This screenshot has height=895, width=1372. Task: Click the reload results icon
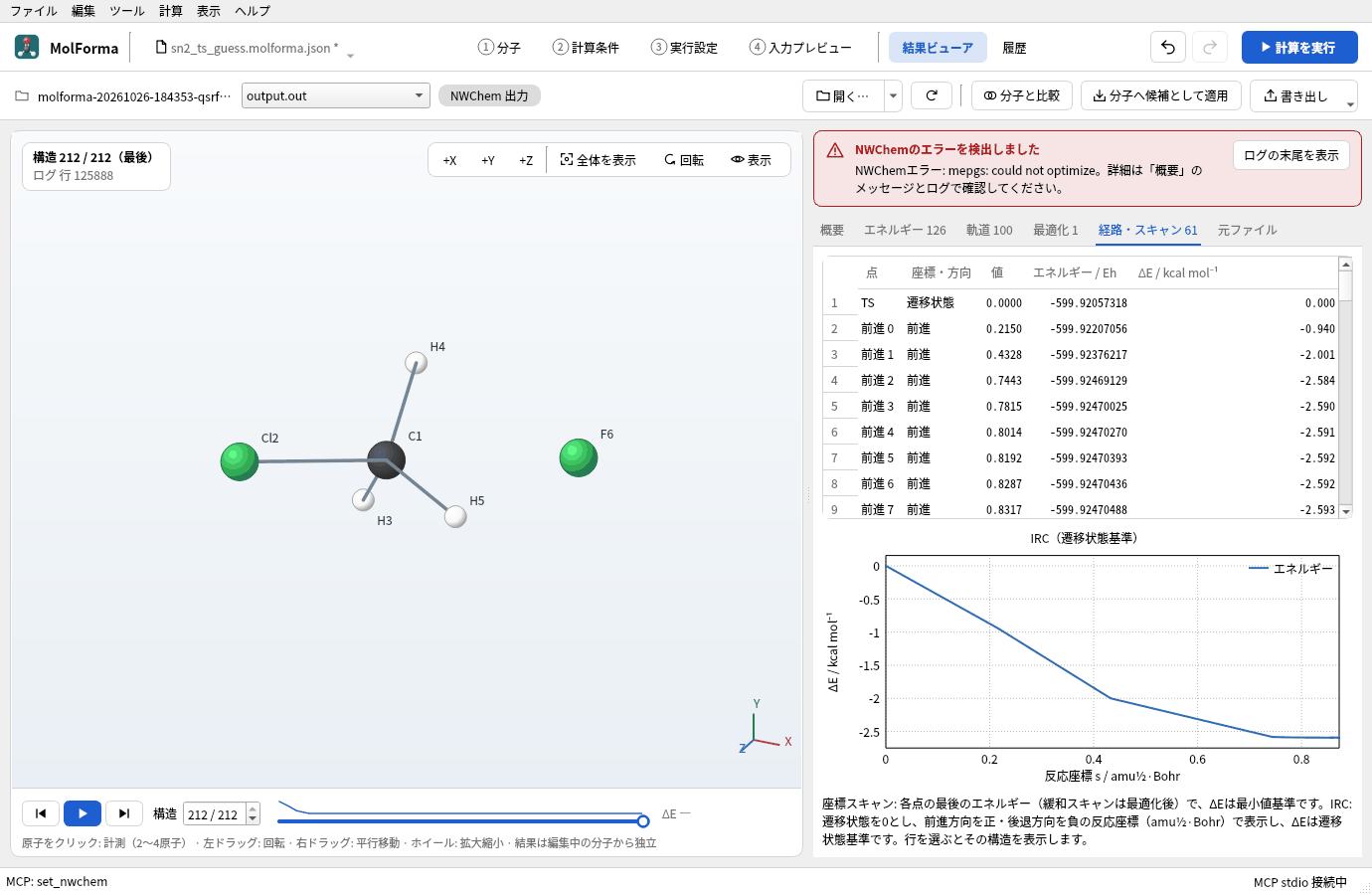pyautogui.click(x=932, y=95)
